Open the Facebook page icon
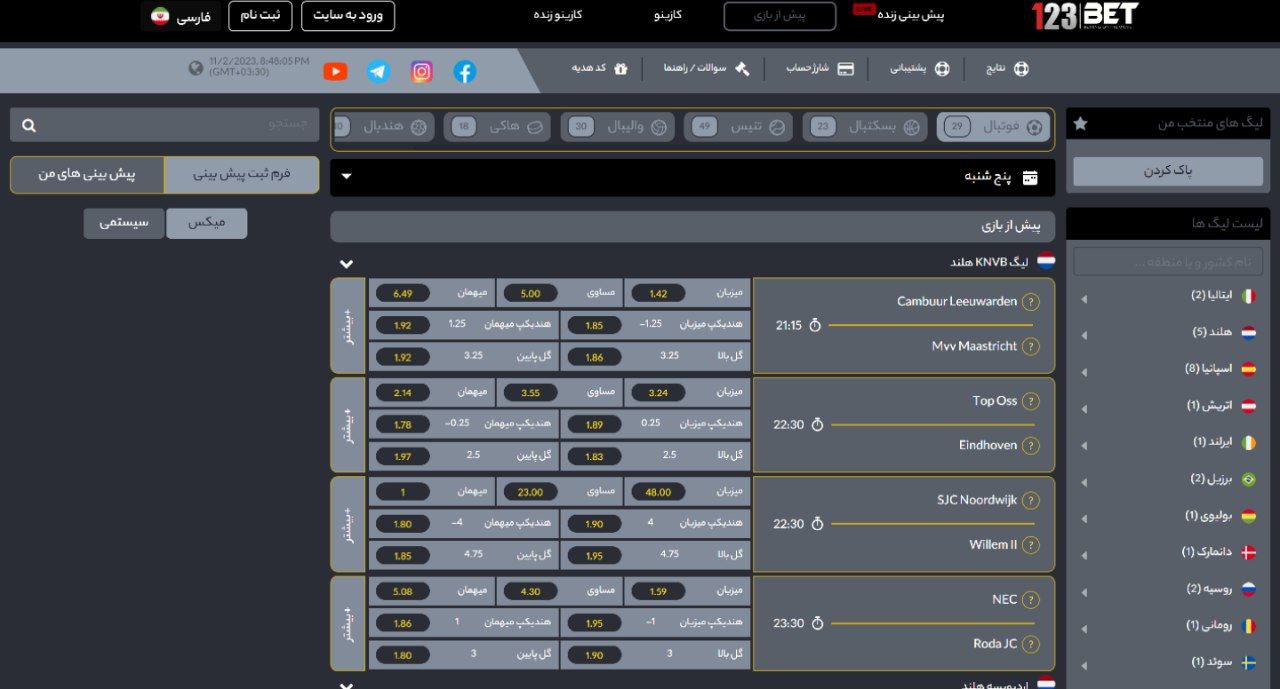Image resolution: width=1280 pixels, height=689 pixels. point(465,71)
